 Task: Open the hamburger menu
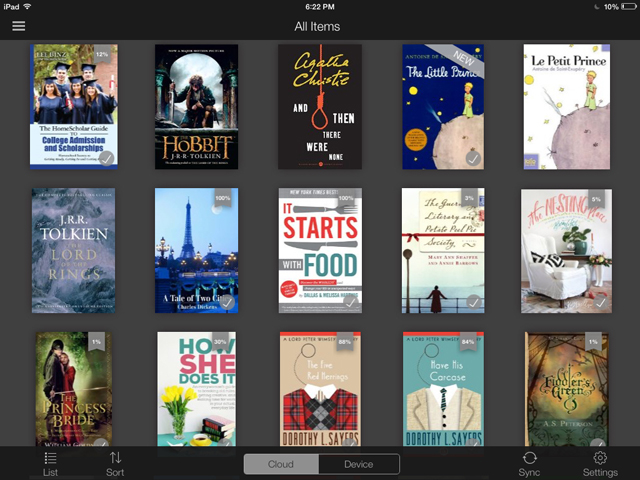19,26
